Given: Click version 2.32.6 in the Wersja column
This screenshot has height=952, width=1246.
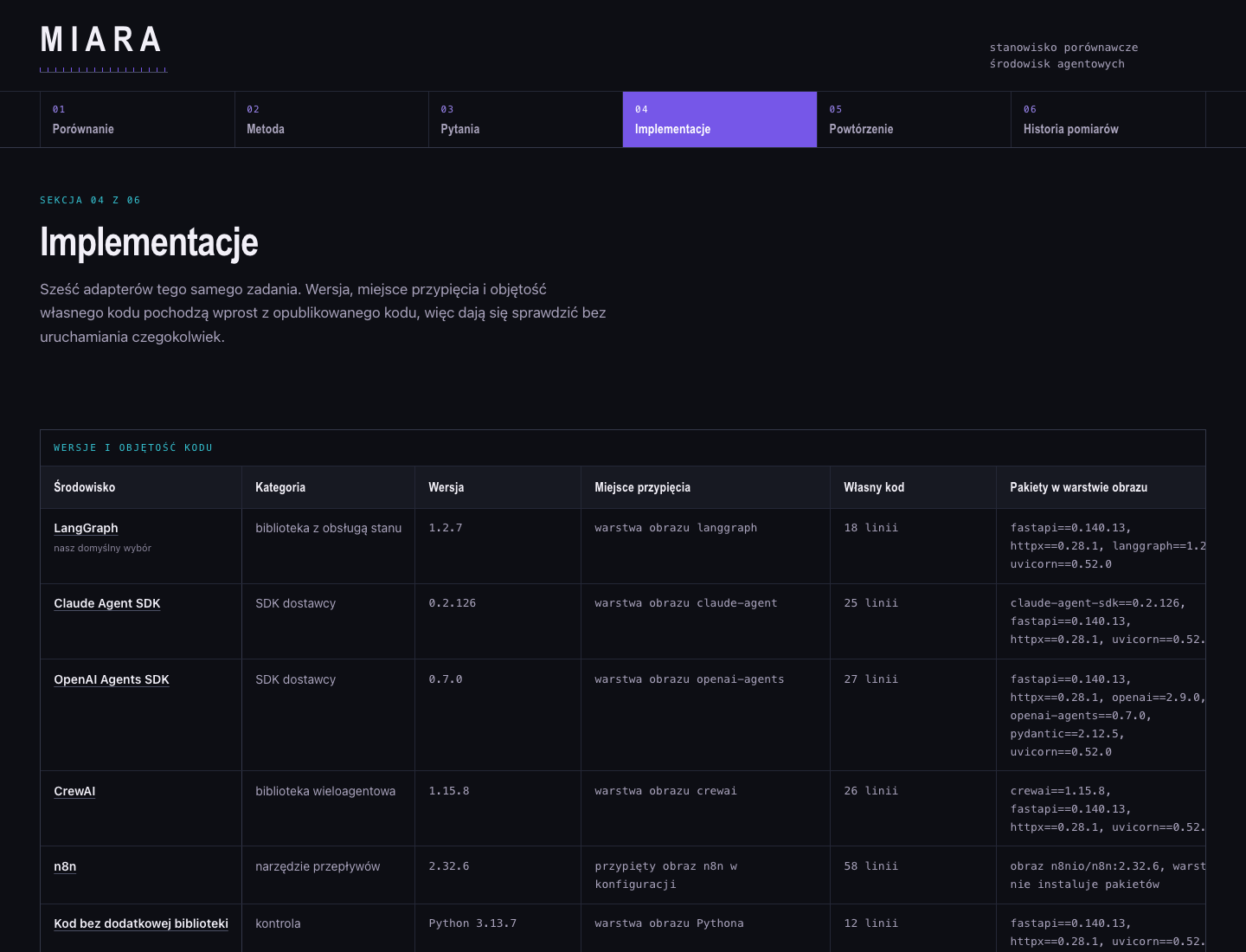Looking at the screenshot, I should click(x=449, y=866).
